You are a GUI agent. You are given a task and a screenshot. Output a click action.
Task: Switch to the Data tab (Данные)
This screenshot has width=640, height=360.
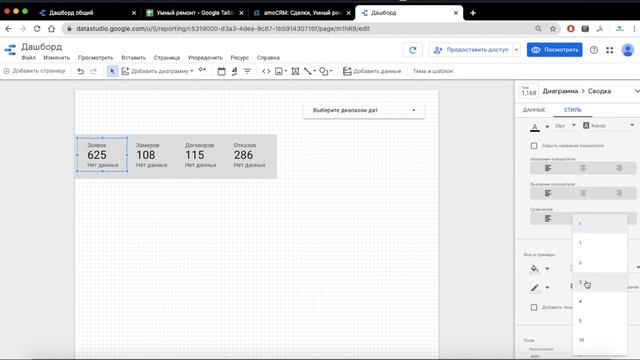(534, 110)
